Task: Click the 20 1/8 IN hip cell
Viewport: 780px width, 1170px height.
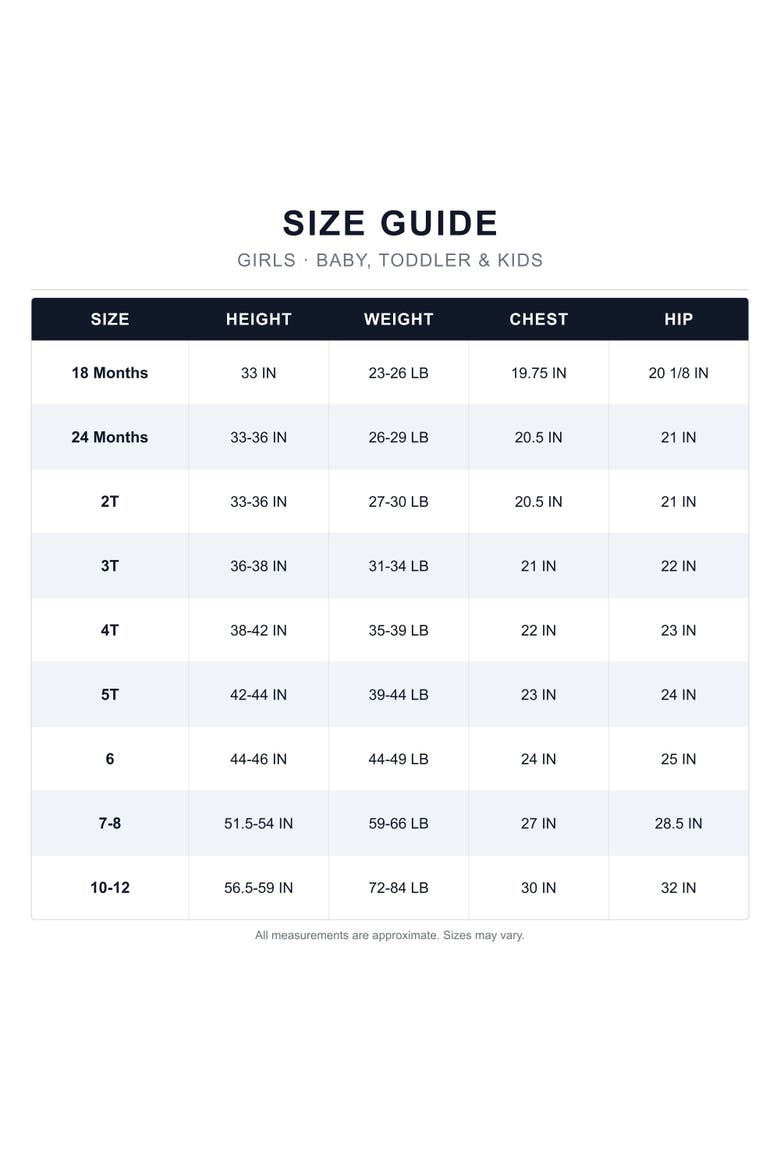Action: pos(678,373)
